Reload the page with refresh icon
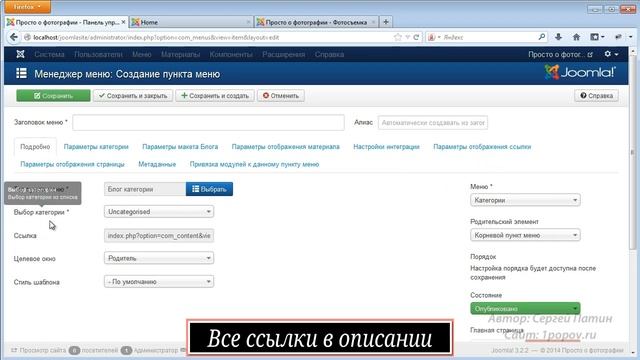This screenshot has width=640, height=360. tap(416, 37)
